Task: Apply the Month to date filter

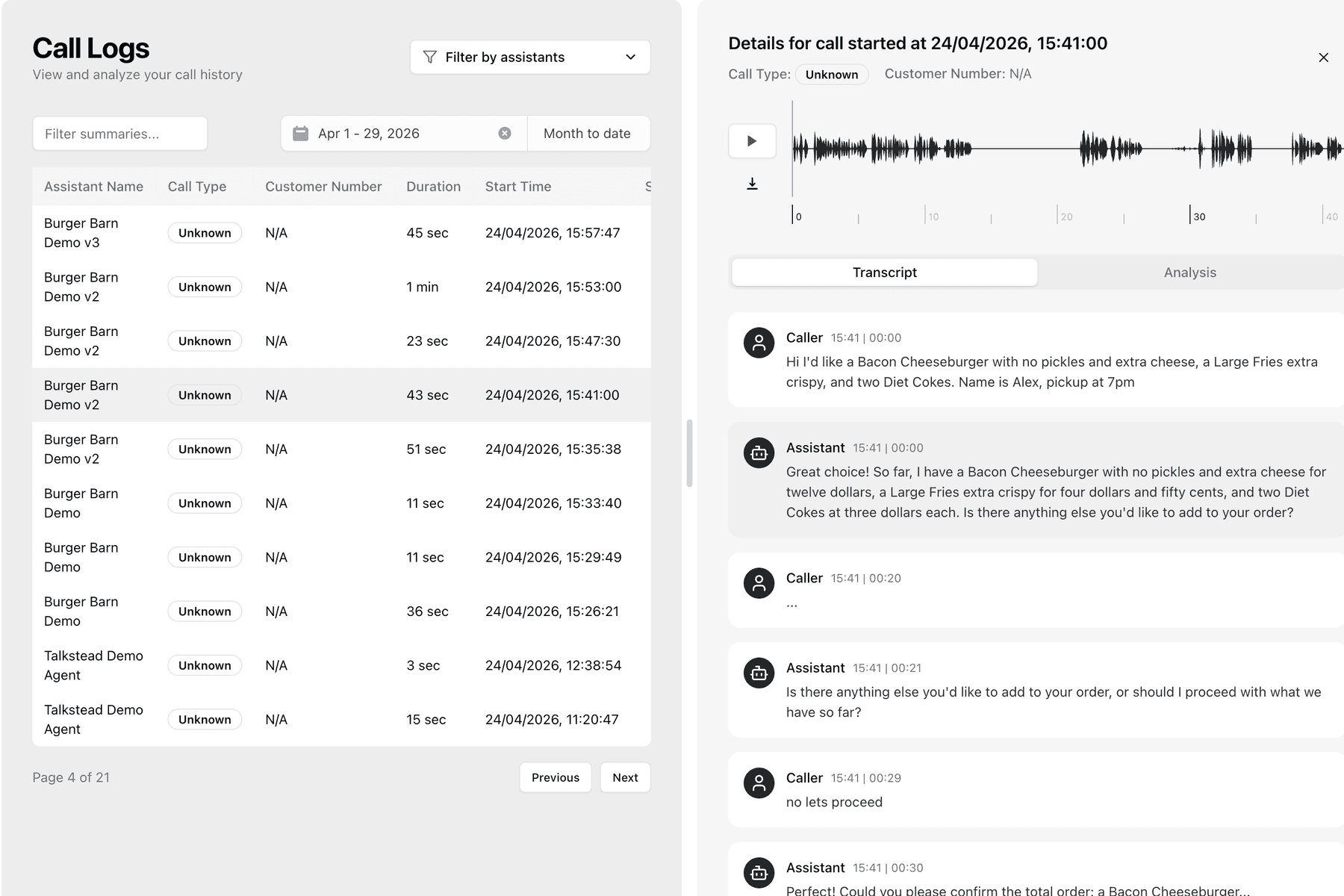Action: click(588, 133)
